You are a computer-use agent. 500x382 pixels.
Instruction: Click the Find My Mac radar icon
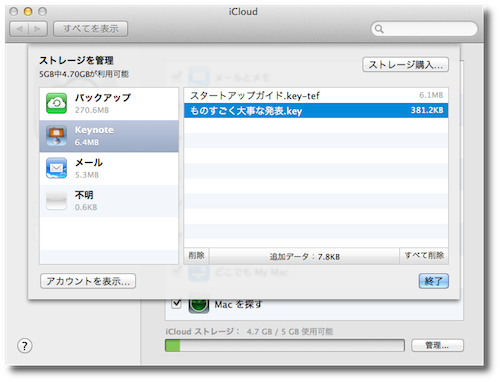(x=199, y=304)
